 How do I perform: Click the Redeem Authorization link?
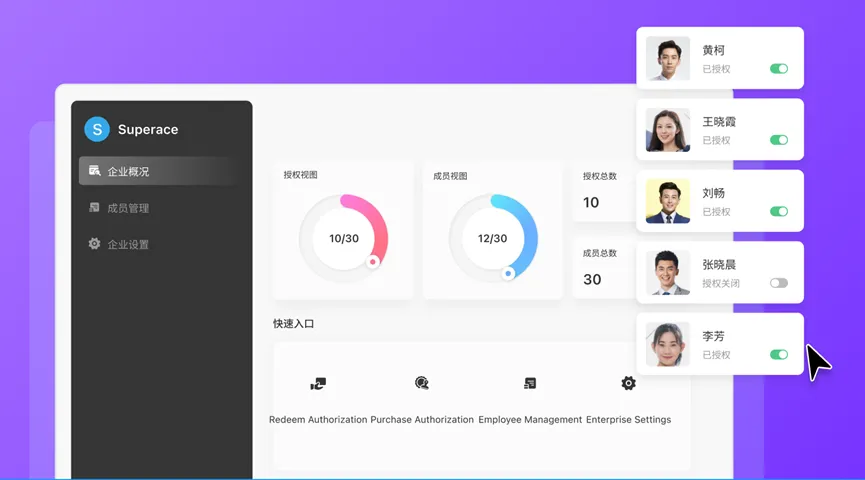pyautogui.click(x=318, y=419)
